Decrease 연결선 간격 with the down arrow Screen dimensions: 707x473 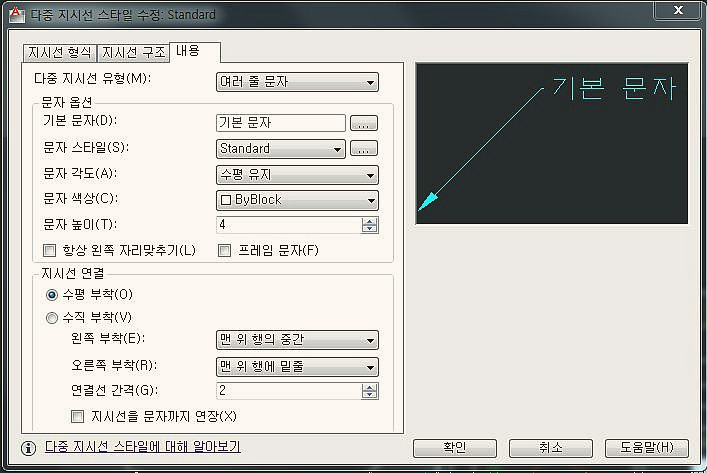pyautogui.click(x=370, y=395)
